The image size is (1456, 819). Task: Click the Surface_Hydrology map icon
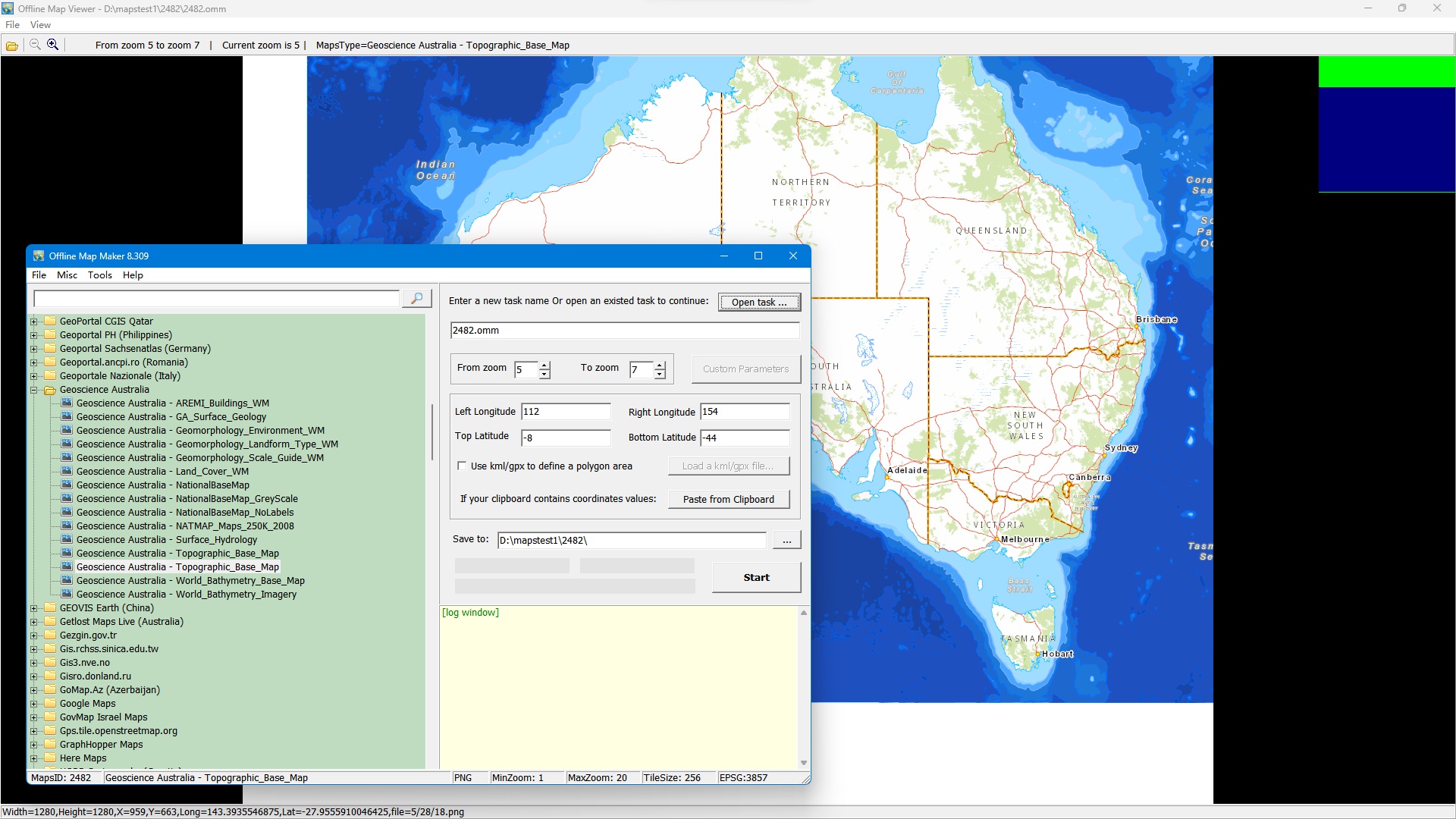click(x=67, y=539)
